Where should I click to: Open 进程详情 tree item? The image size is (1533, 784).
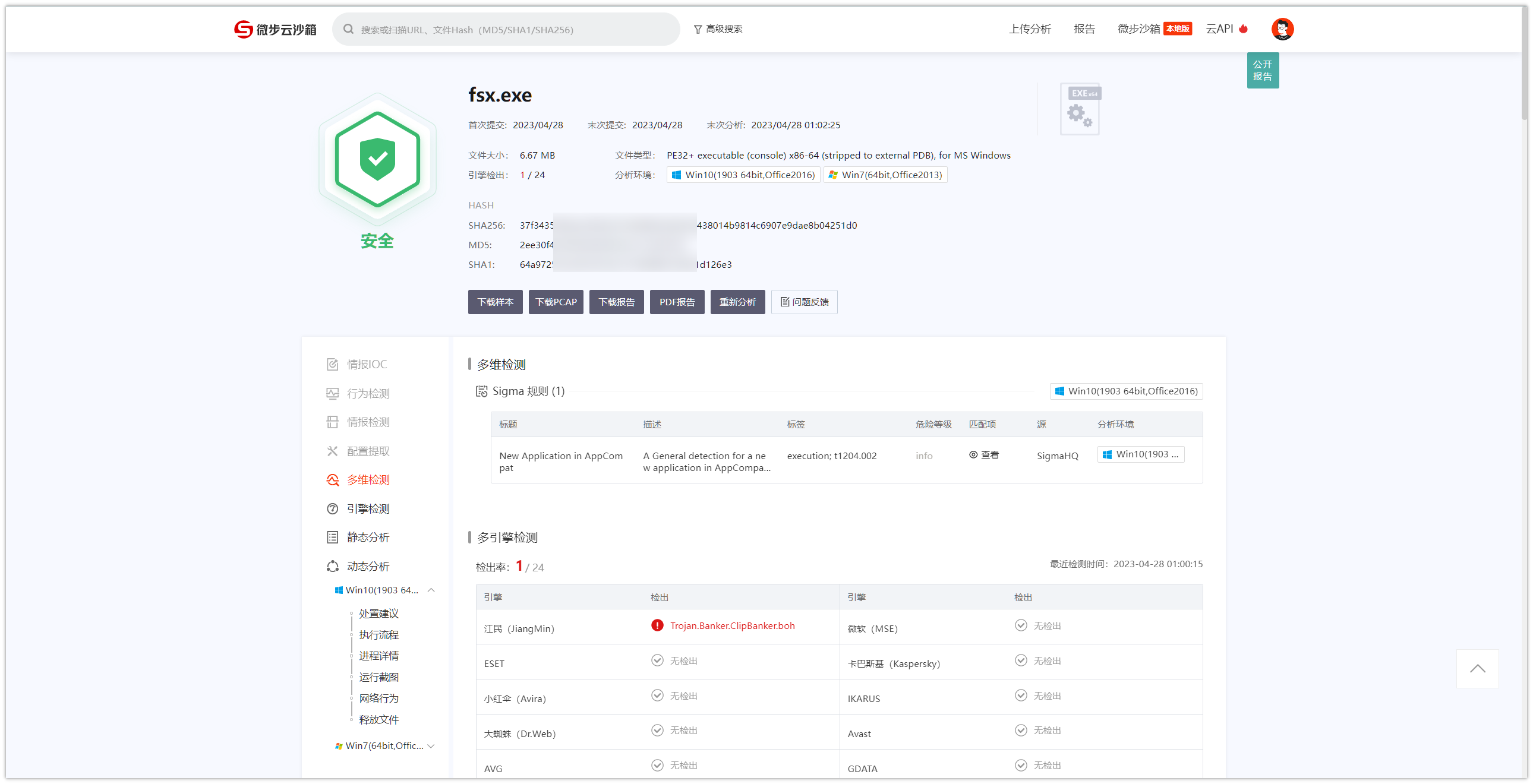[x=378, y=656]
